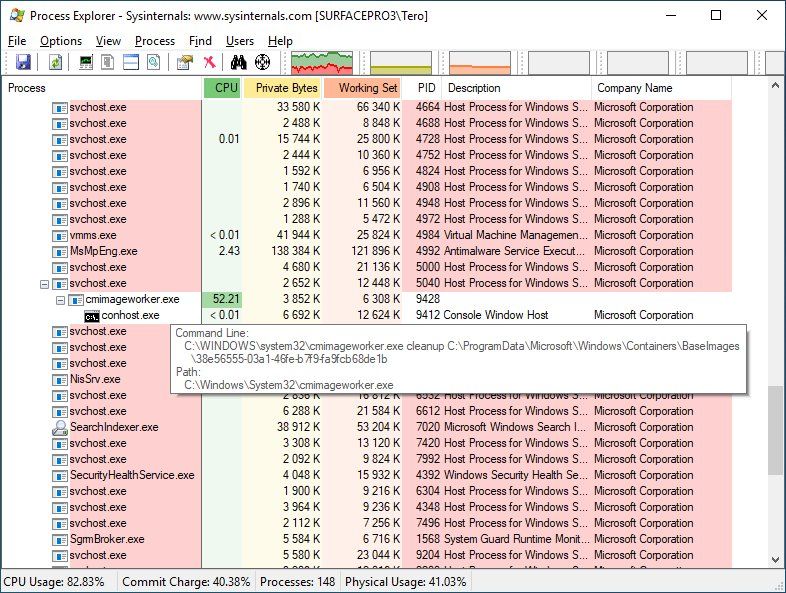
Task: Open the System Information toolbar icon
Action: (86, 62)
